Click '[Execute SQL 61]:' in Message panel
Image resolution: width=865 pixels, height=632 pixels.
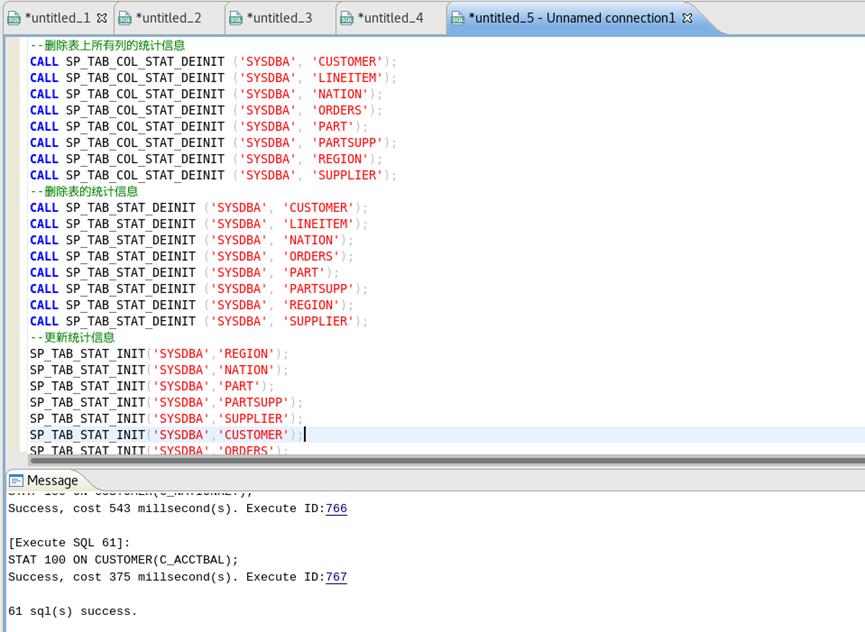coord(69,543)
